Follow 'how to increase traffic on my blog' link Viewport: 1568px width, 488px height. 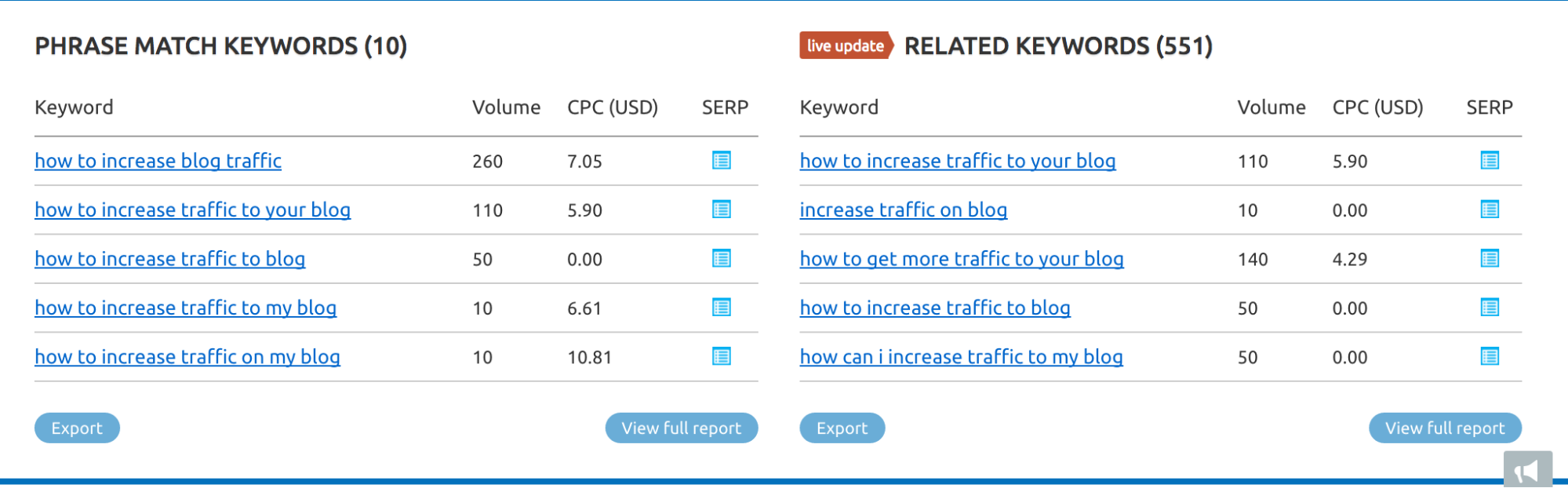point(187,357)
